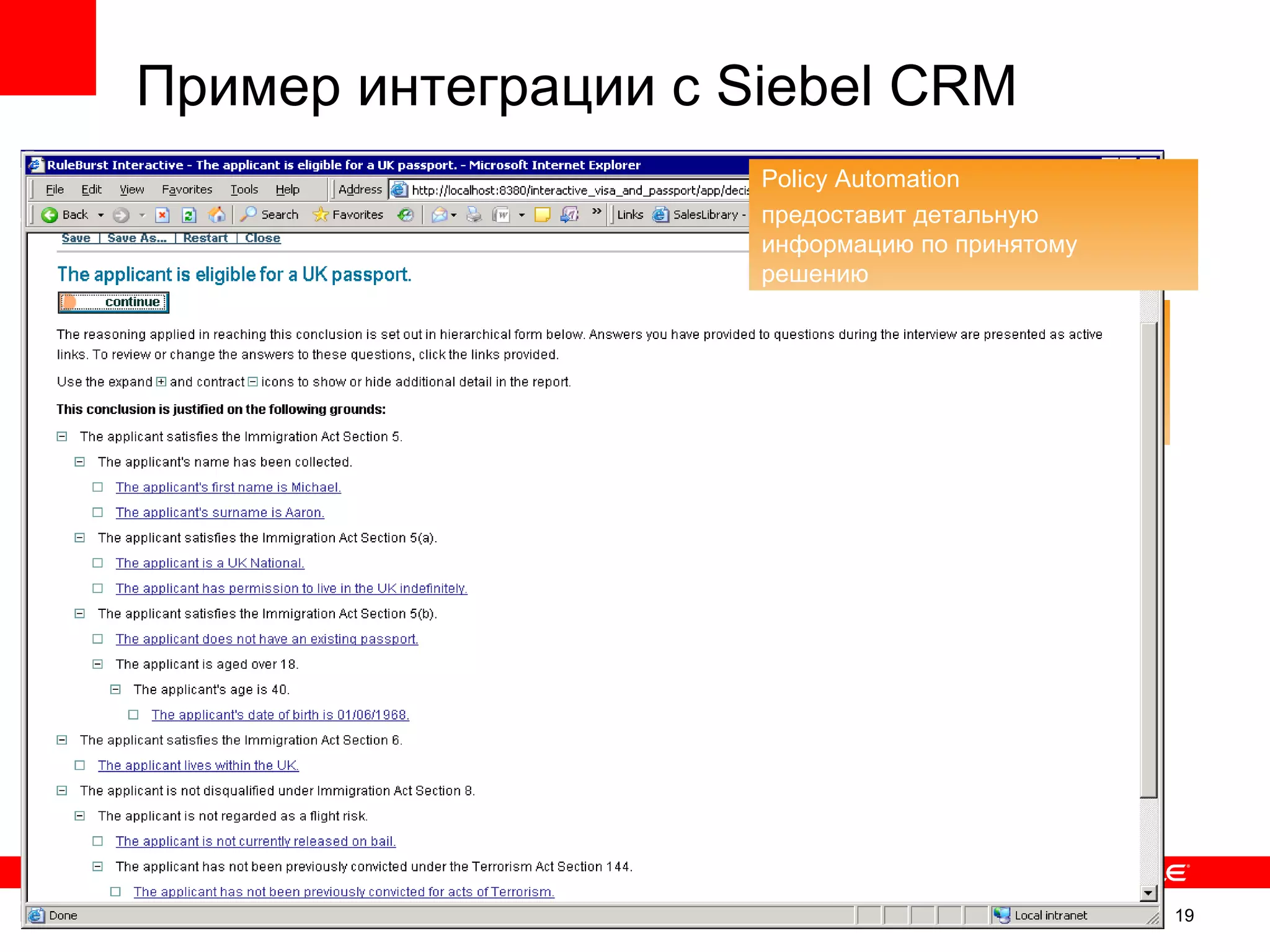Open the Edit menu
The width and height of the screenshot is (1270, 952).
[x=91, y=189]
